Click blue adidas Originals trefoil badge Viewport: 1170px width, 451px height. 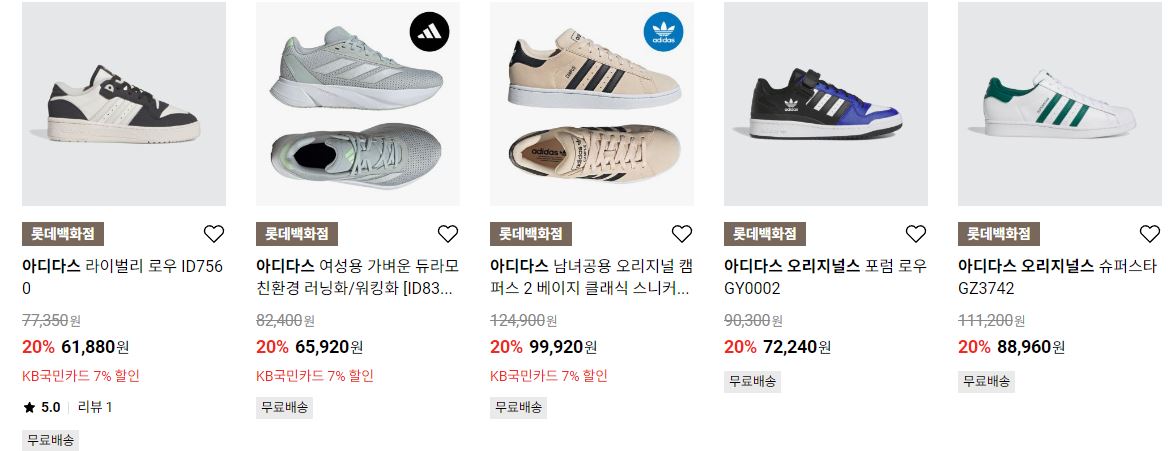pyautogui.click(x=663, y=31)
